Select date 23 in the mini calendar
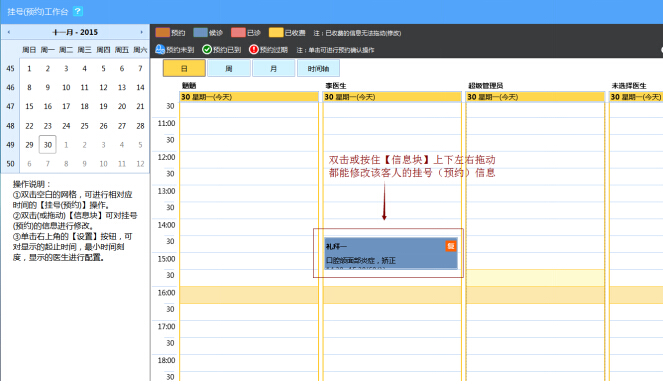The width and height of the screenshot is (663, 384). [48, 126]
